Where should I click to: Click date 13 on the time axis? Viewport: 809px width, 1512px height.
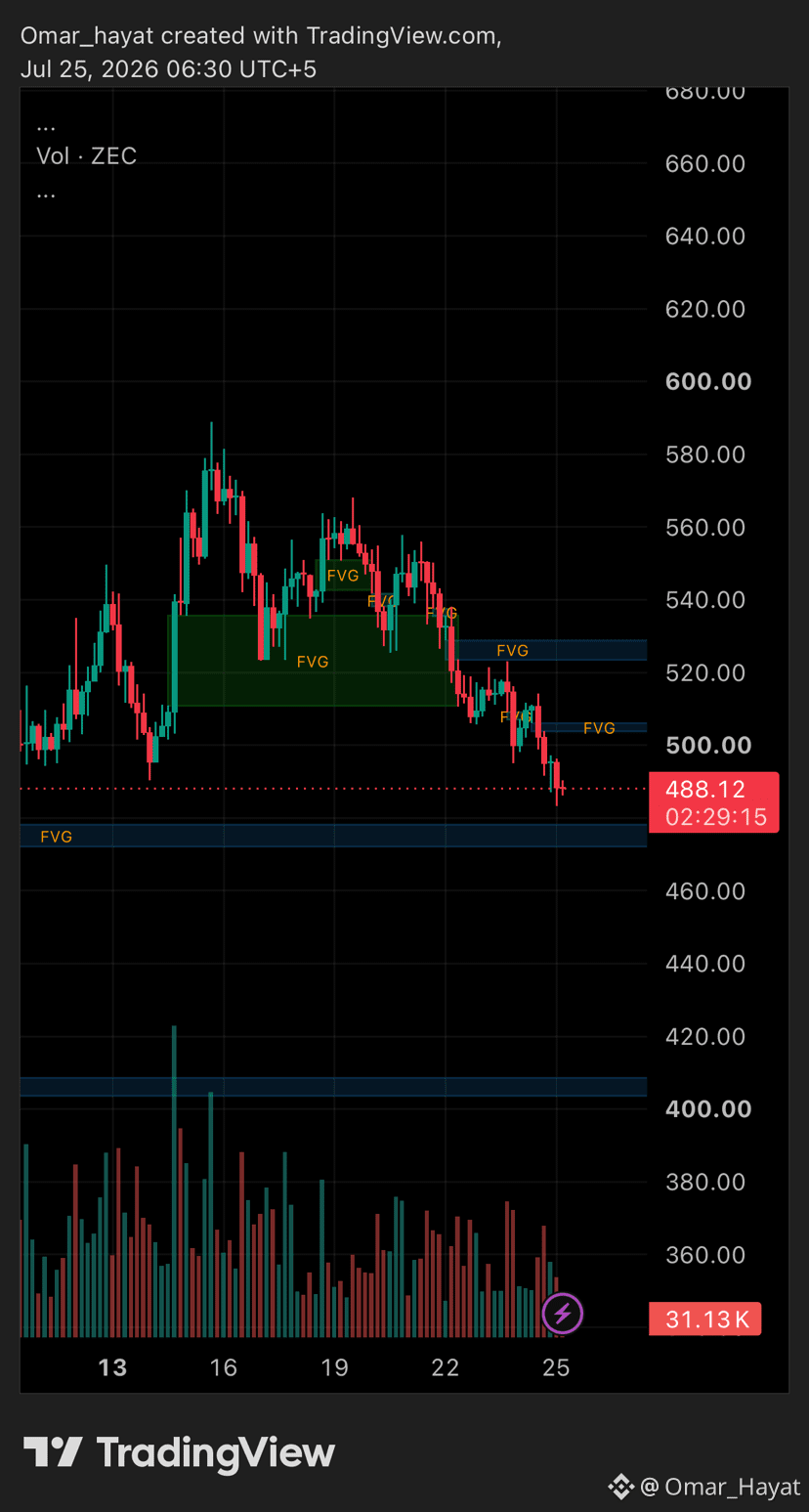(x=112, y=1367)
